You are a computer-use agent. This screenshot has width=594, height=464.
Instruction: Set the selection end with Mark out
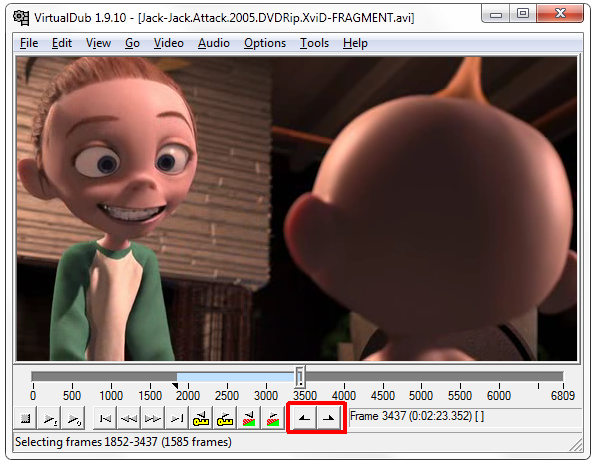click(328, 419)
